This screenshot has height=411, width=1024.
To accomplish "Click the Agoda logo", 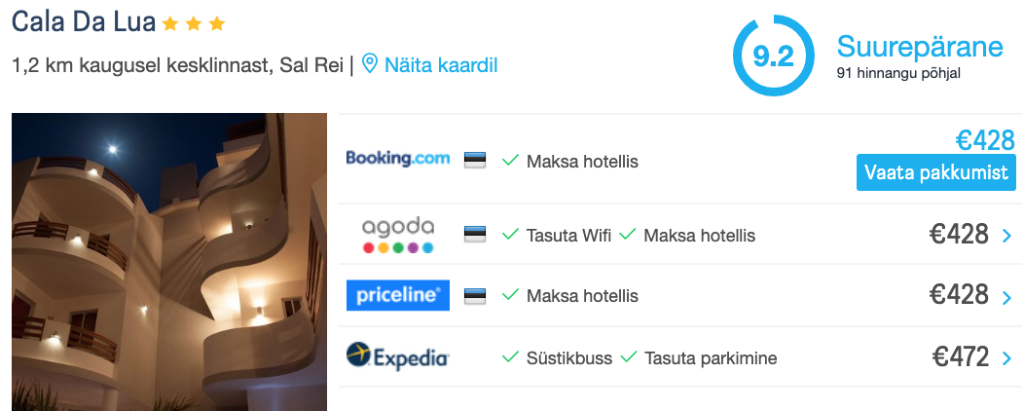I will click(397, 235).
